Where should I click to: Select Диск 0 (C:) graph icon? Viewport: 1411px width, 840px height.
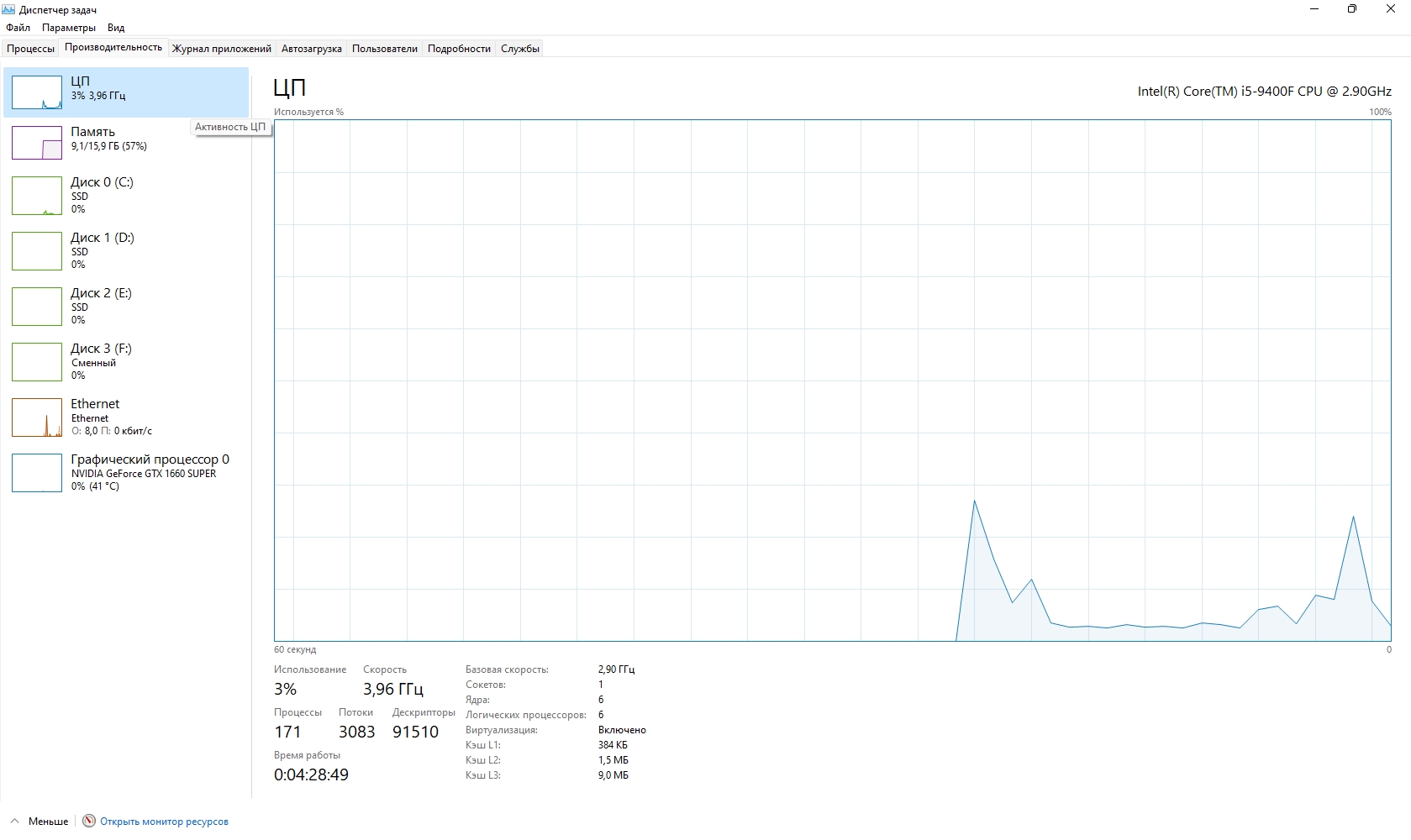coord(37,196)
